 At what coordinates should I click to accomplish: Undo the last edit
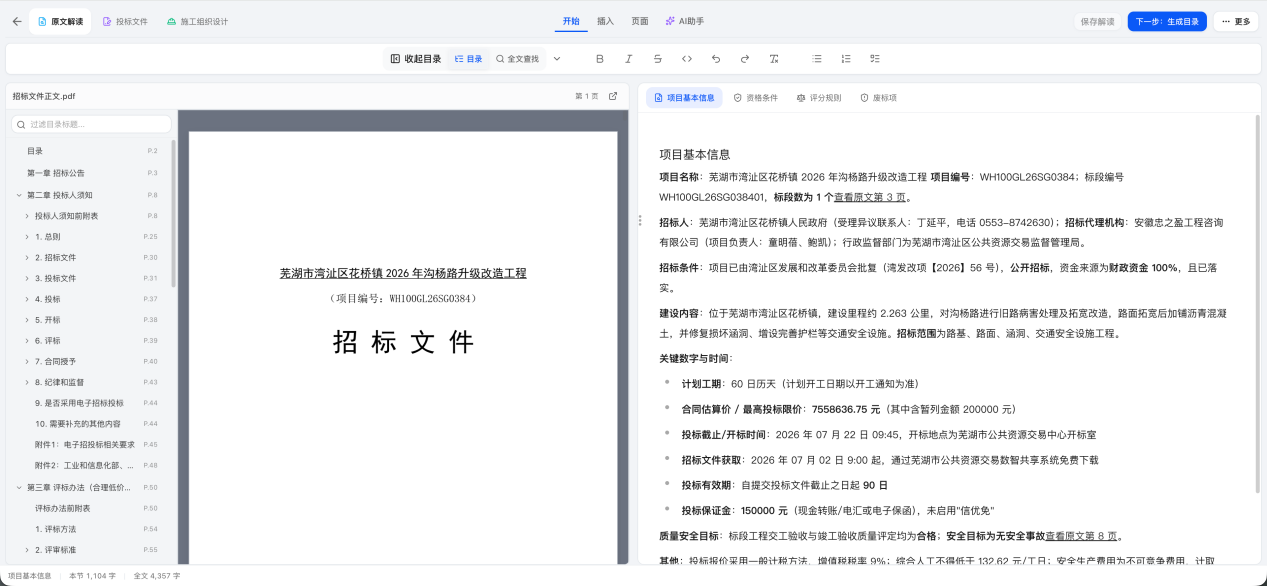[716, 59]
